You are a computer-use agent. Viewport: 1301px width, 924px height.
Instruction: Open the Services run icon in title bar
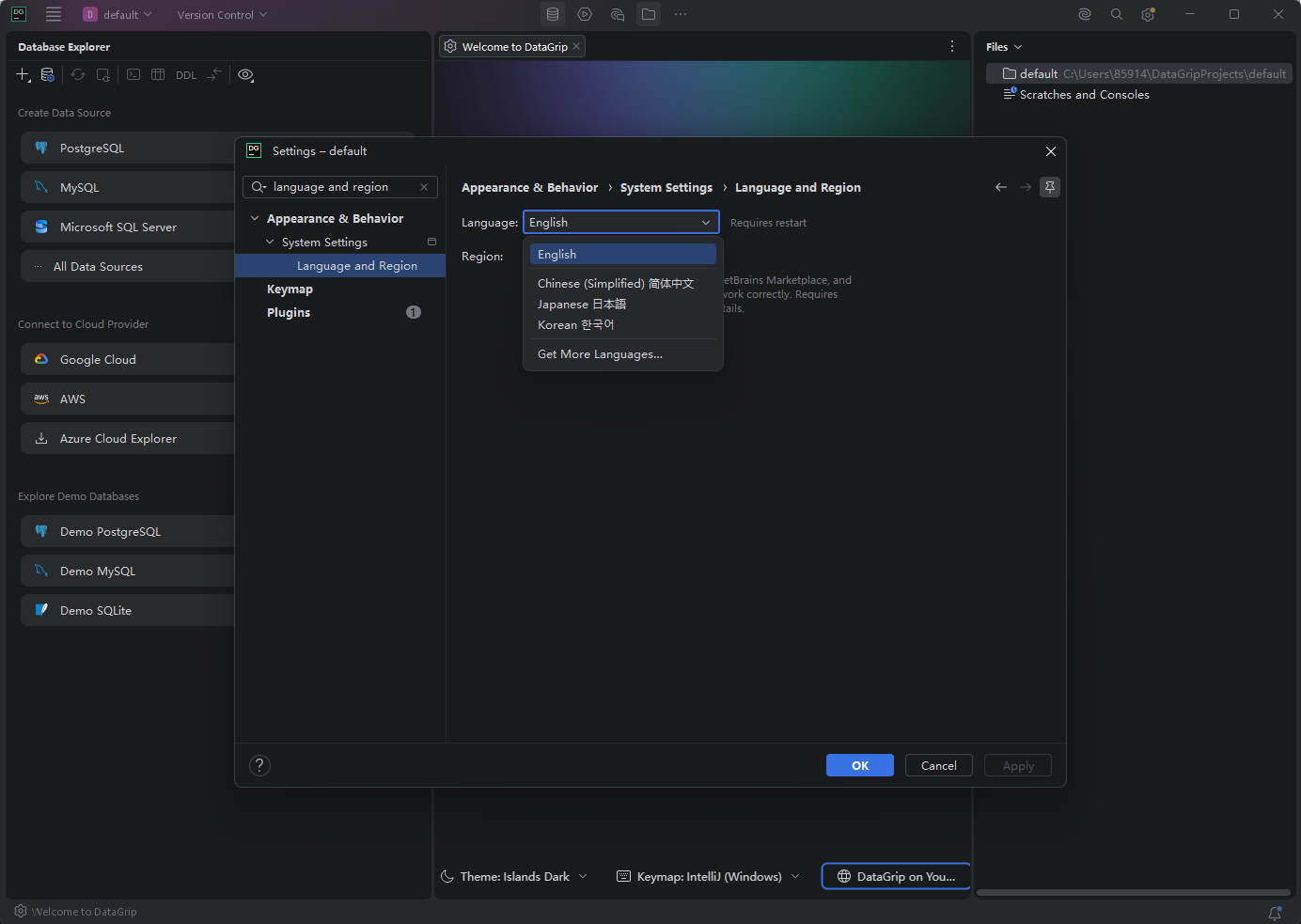[x=585, y=14]
